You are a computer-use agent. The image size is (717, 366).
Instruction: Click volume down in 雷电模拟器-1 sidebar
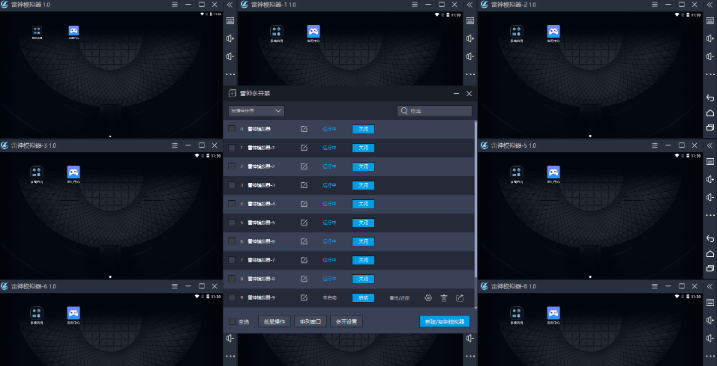pos(470,56)
